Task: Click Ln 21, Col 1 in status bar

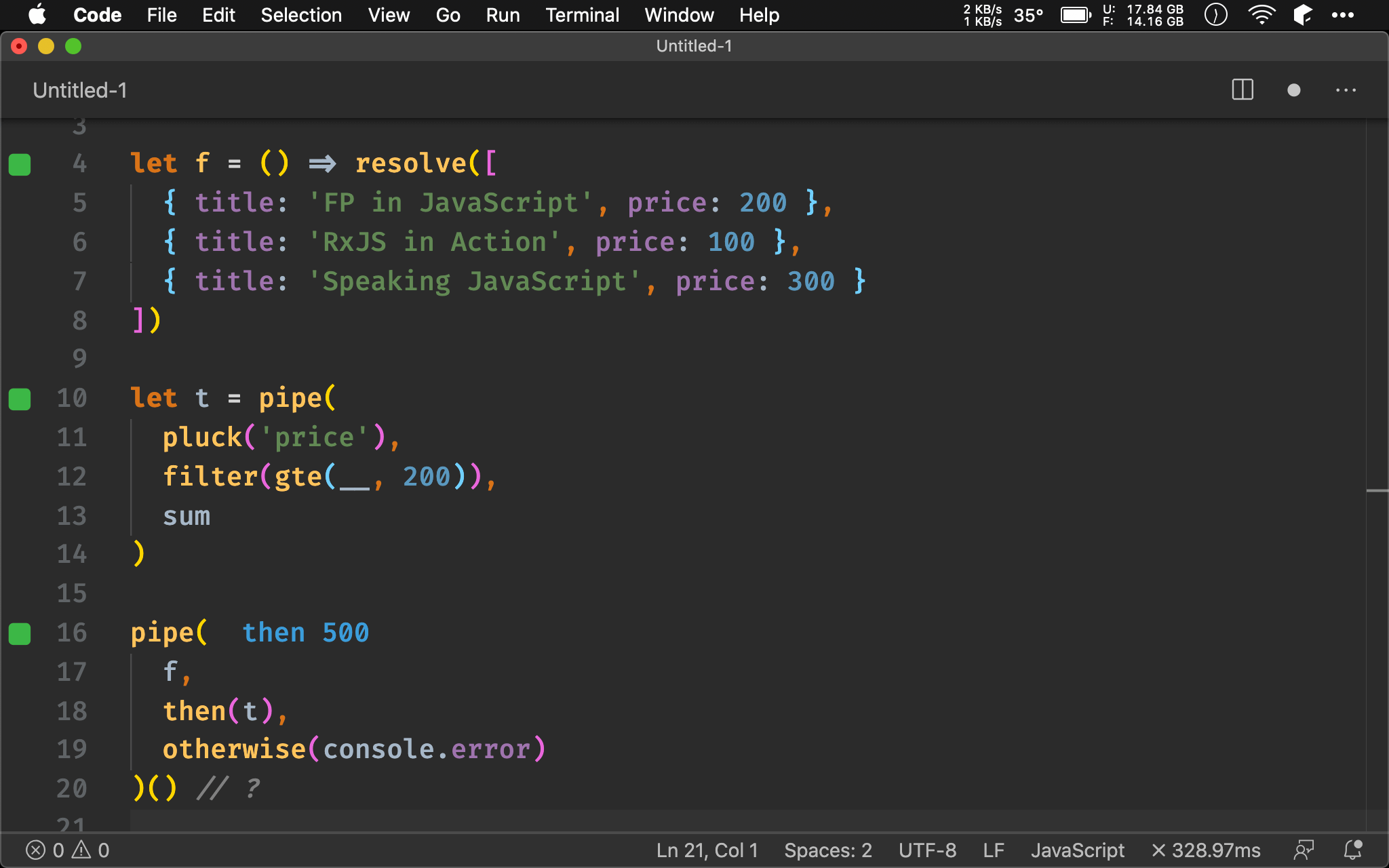Action: pos(707,850)
